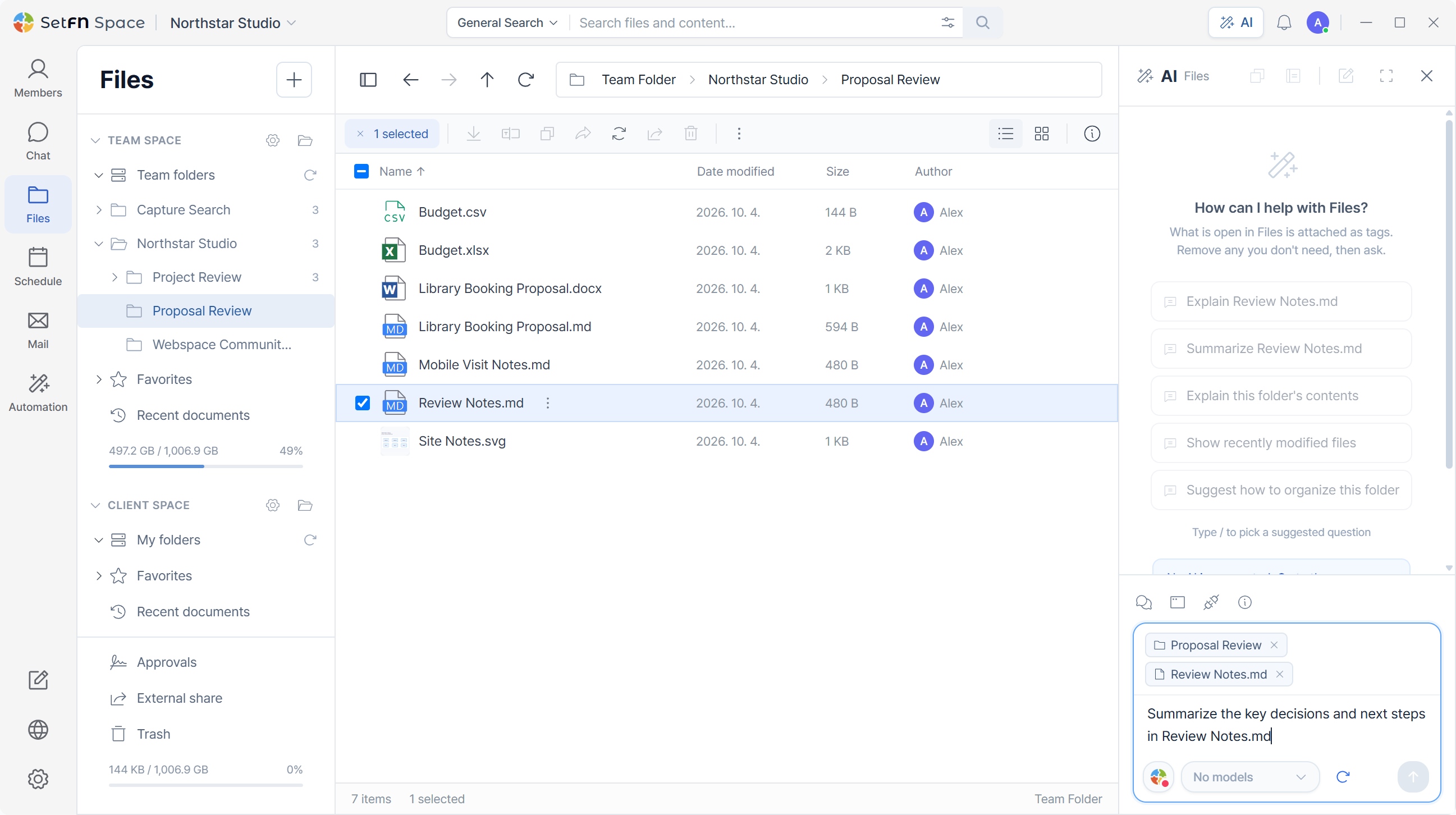The height and width of the screenshot is (815, 1456).
Task: Expand the Project Review folder
Action: [x=115, y=277]
